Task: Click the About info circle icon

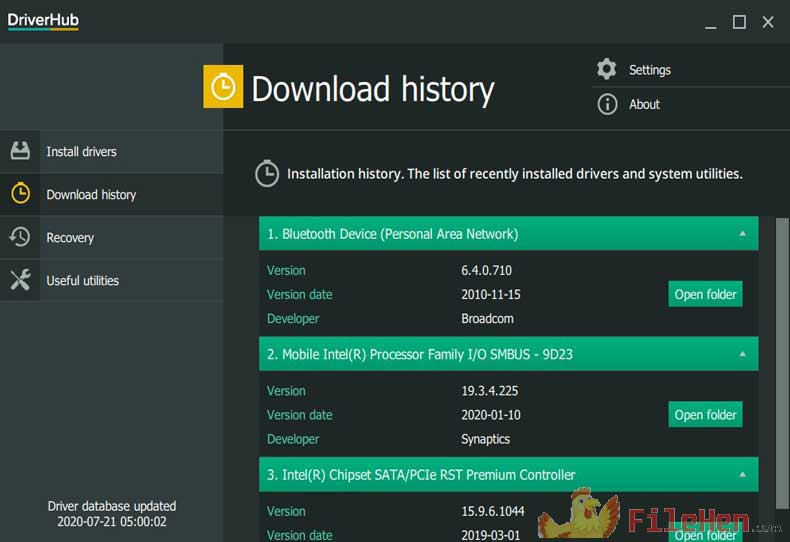Action: pyautogui.click(x=607, y=104)
